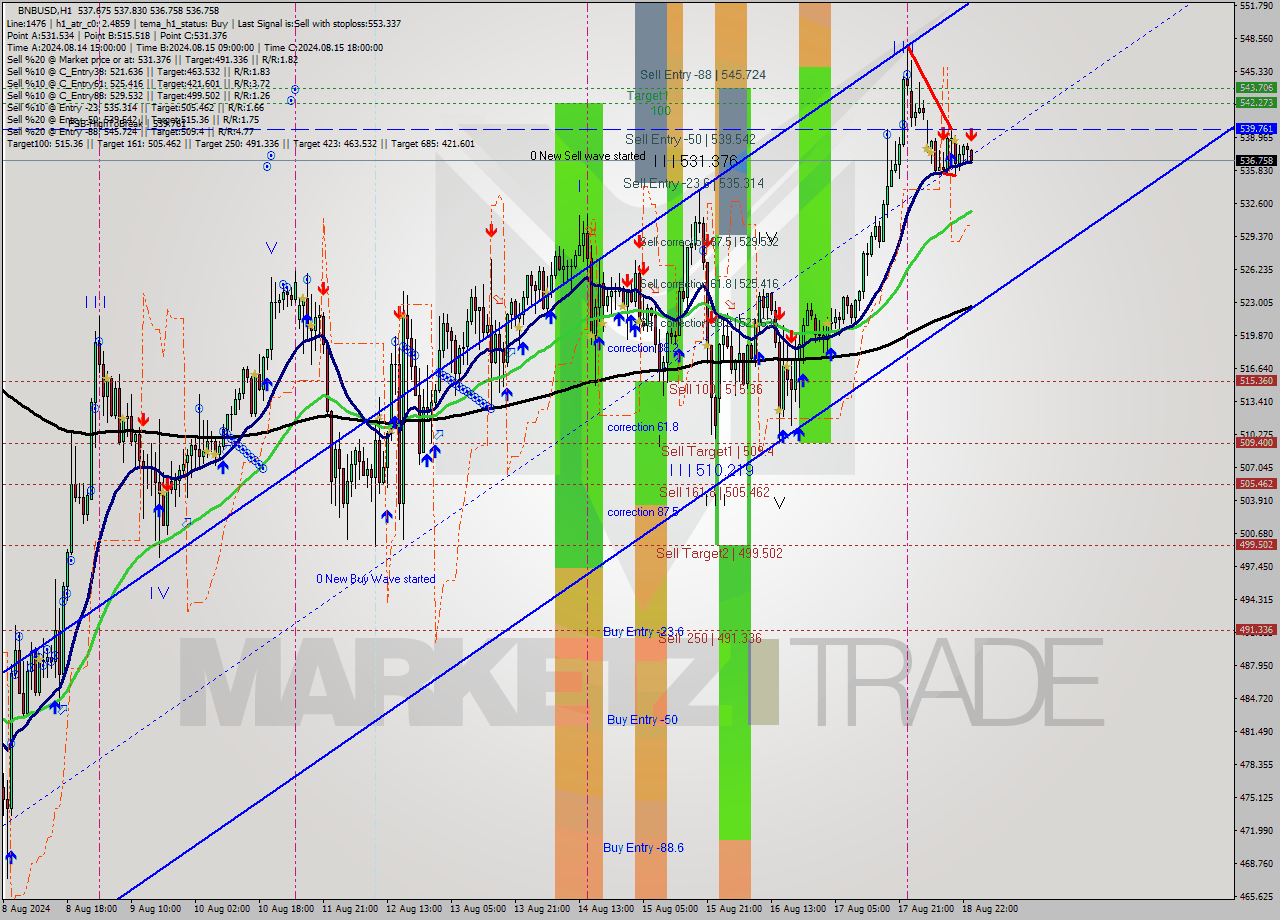Screen dimensions: 1280x920
Task: Click the 'Sell Entry -50 | 539.542' label
Action: pyautogui.click(x=690, y=139)
